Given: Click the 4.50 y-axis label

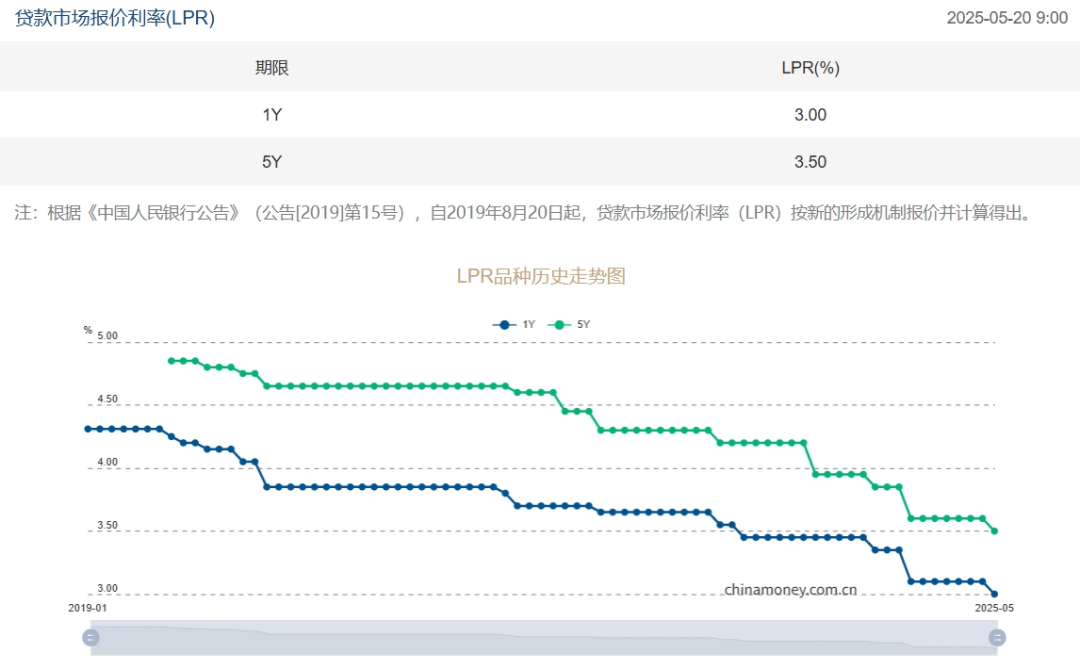Looking at the screenshot, I should point(107,399).
